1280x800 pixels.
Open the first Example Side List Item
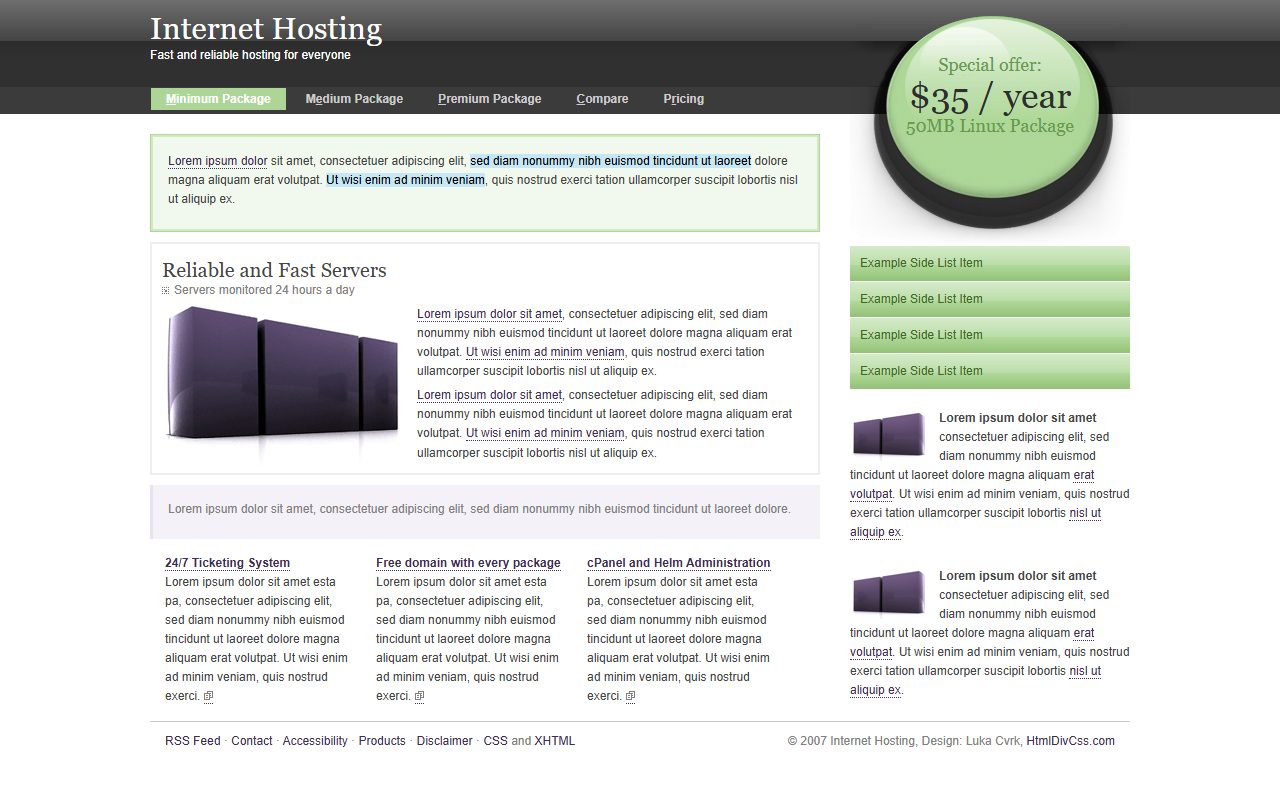tap(990, 263)
